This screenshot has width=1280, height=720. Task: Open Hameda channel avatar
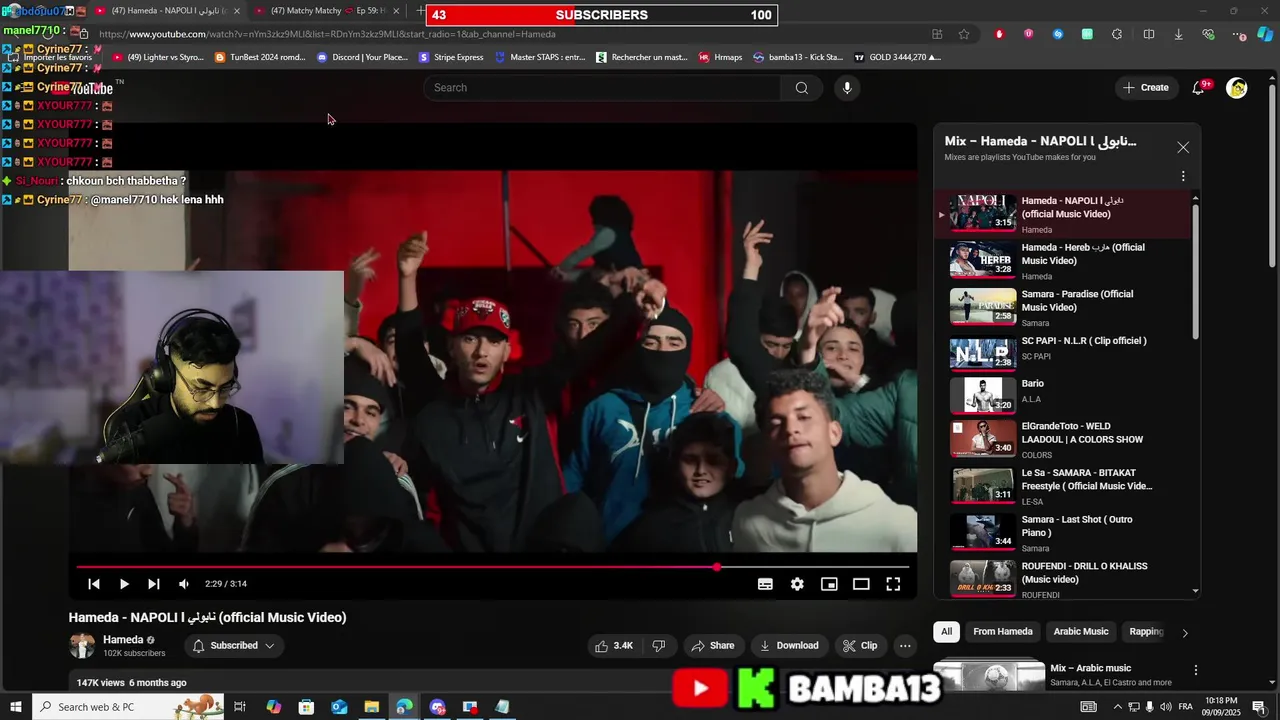click(82, 646)
